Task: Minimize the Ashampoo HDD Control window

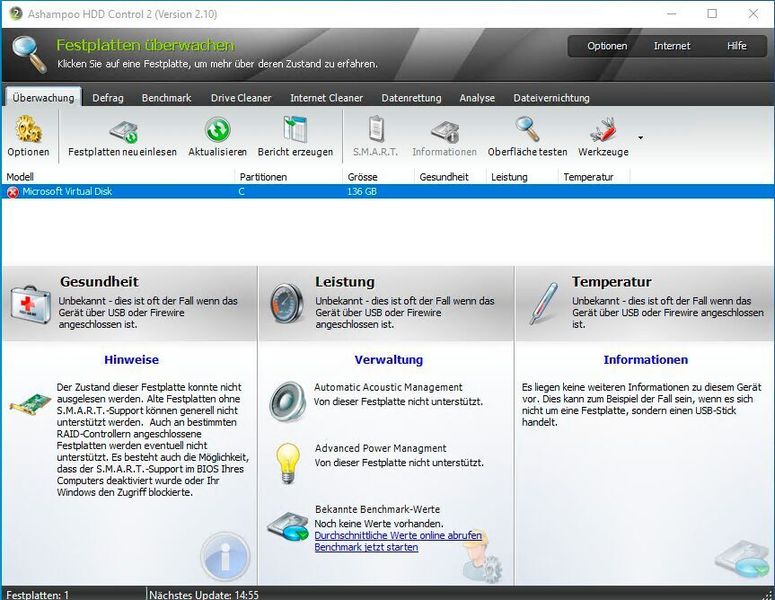Action: click(x=672, y=14)
